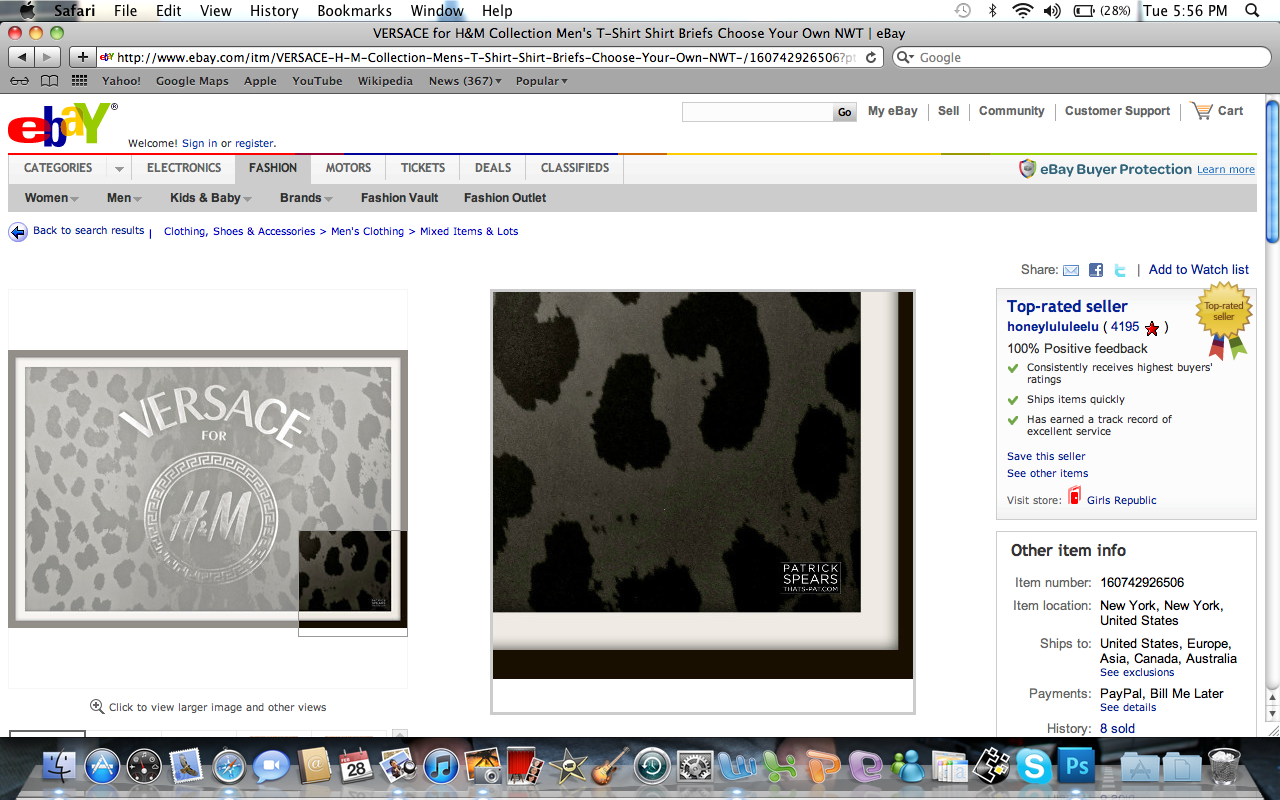Open the Popular bookmarks dropdown
Screen dimensions: 1280x800
pos(541,81)
